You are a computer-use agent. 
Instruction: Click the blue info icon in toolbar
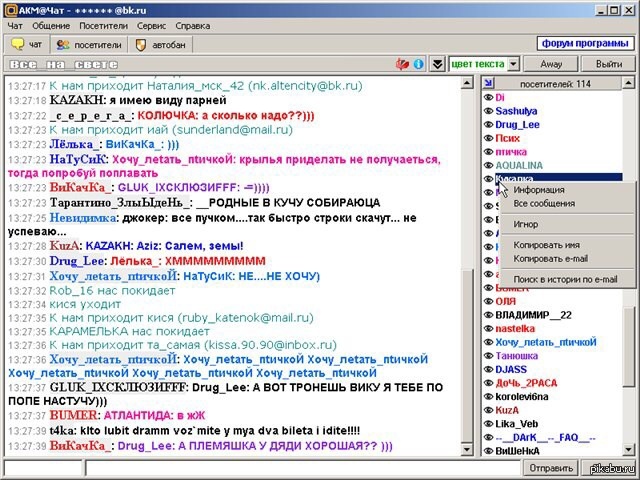(x=421, y=64)
